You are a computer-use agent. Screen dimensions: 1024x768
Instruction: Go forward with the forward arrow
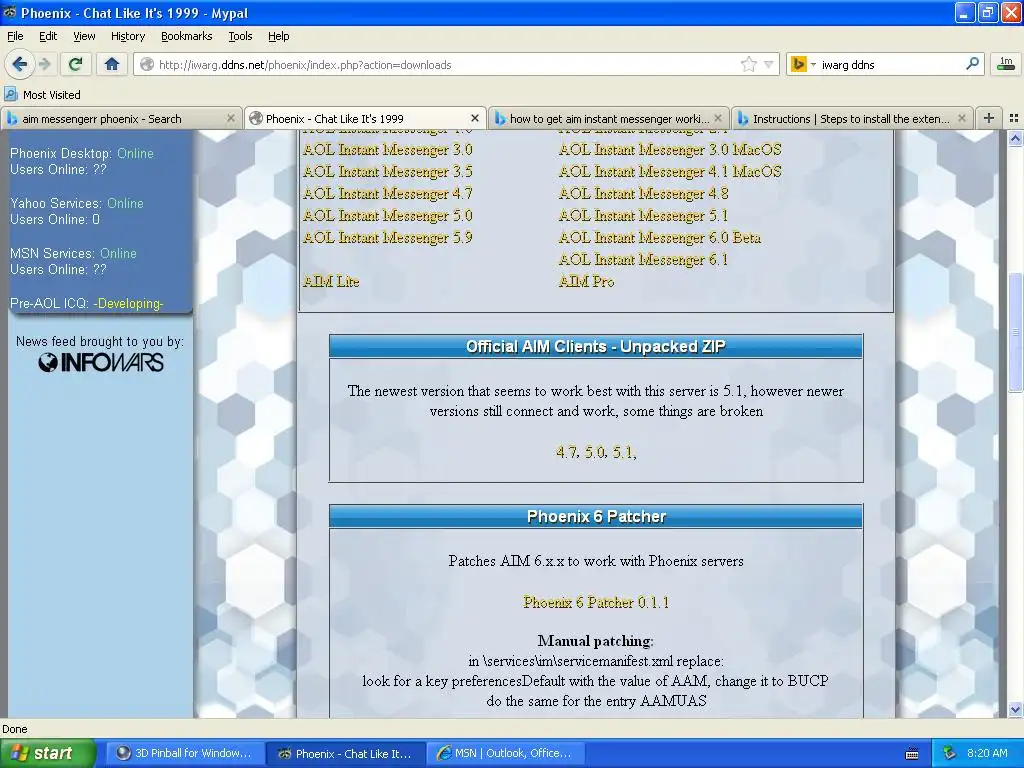[x=44, y=64]
